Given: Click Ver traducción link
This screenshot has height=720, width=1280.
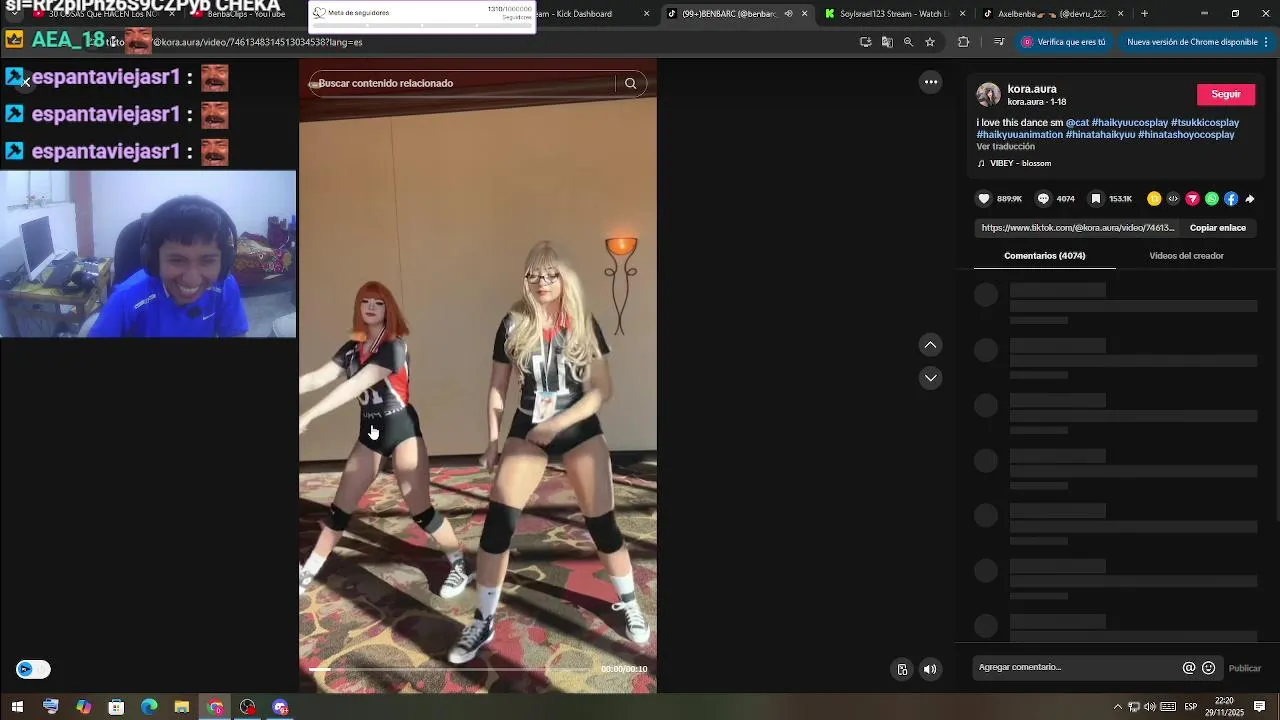Looking at the screenshot, I should pos(1005,147).
